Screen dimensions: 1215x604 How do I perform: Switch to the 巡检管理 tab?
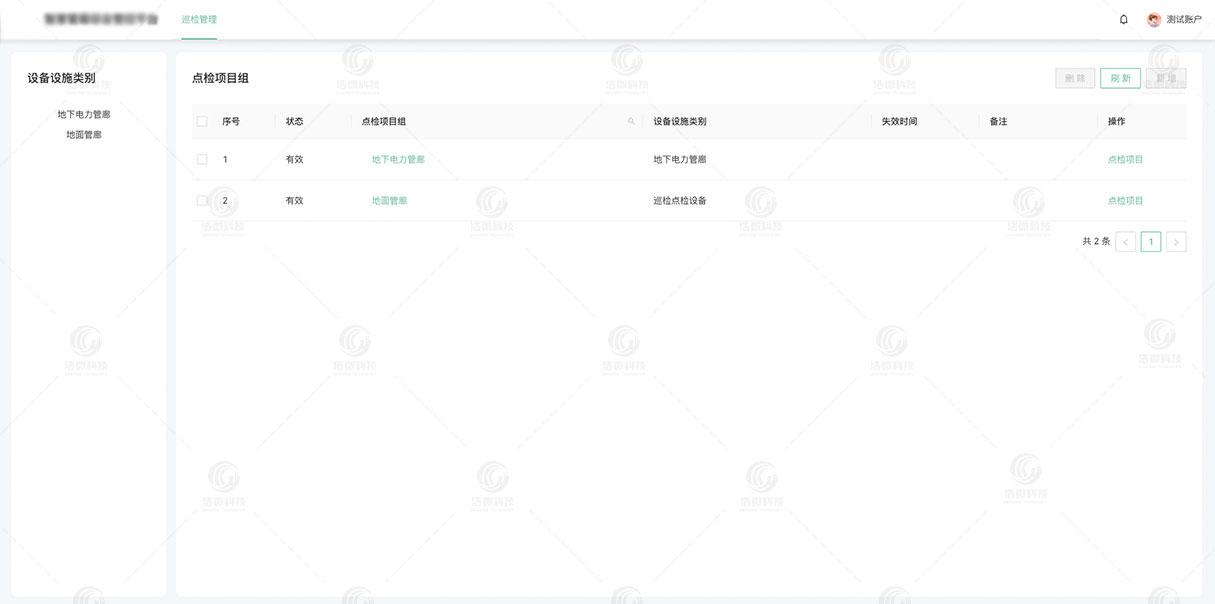tap(199, 18)
